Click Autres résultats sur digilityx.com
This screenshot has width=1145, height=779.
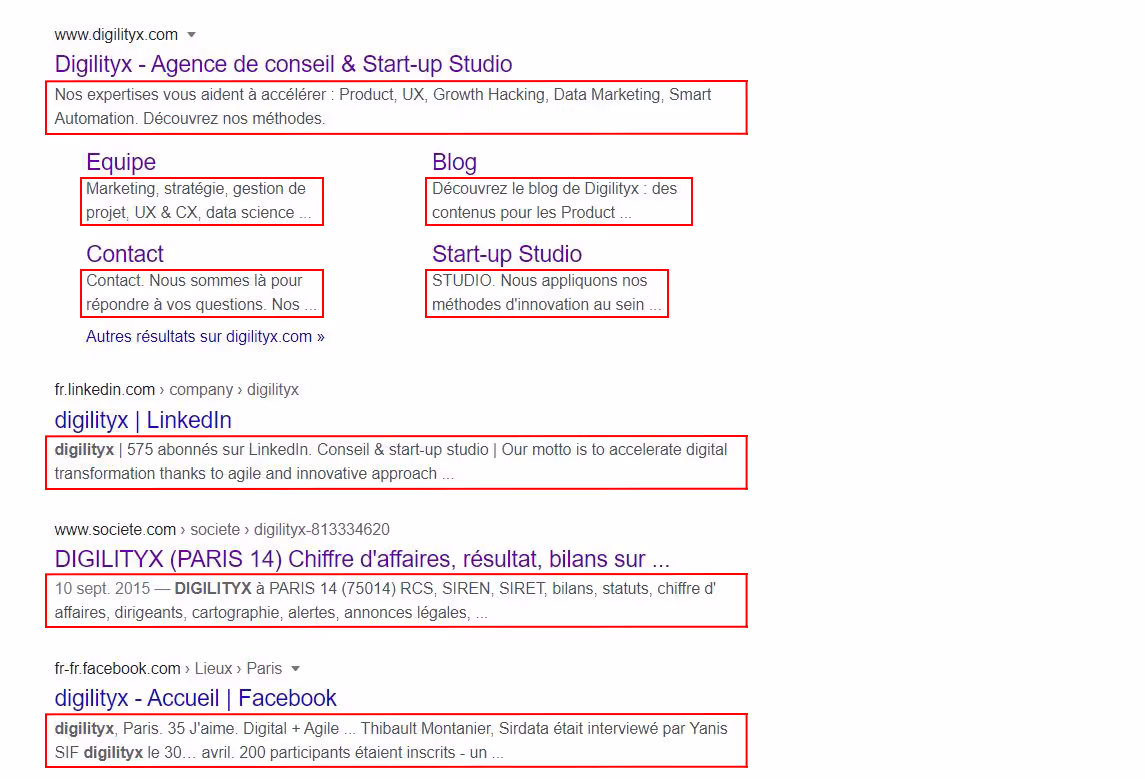click(x=205, y=337)
